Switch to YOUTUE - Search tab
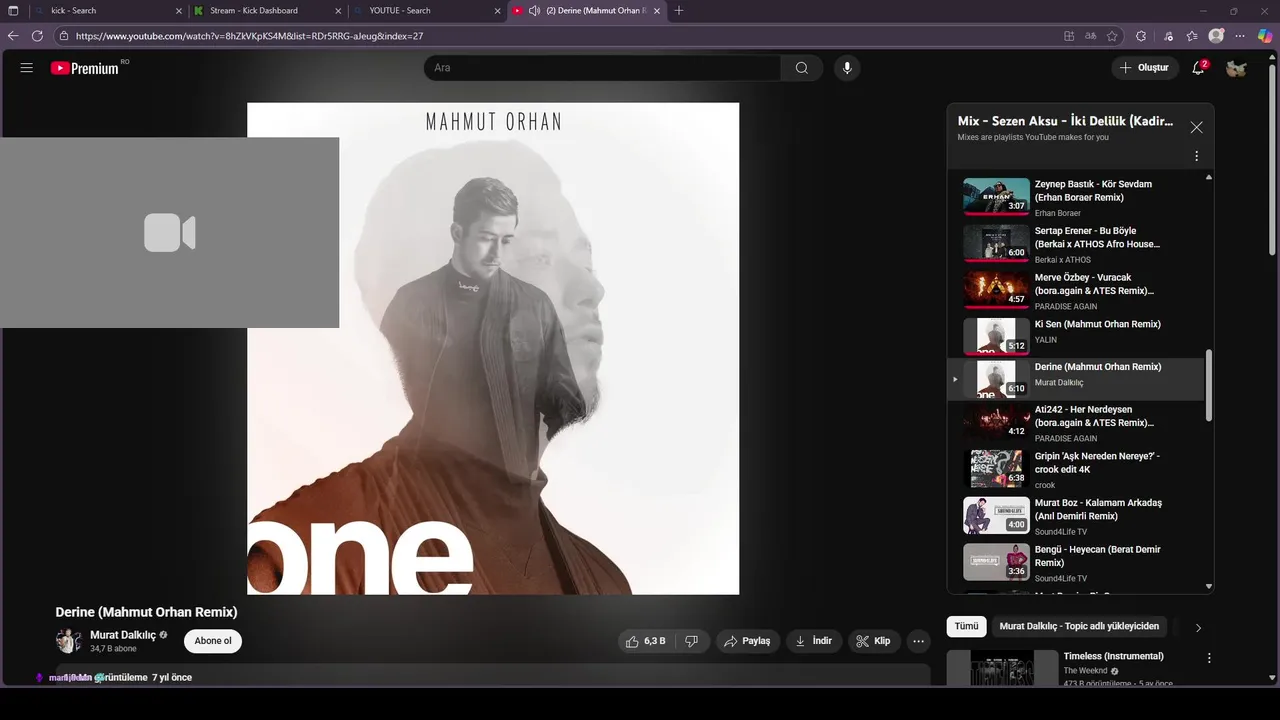 [426, 10]
